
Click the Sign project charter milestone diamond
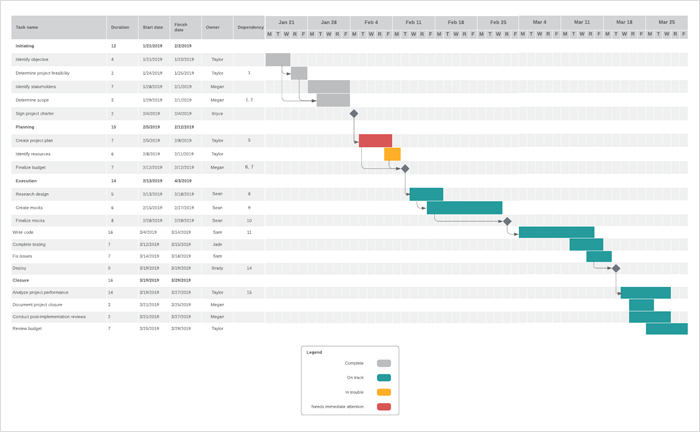354,114
